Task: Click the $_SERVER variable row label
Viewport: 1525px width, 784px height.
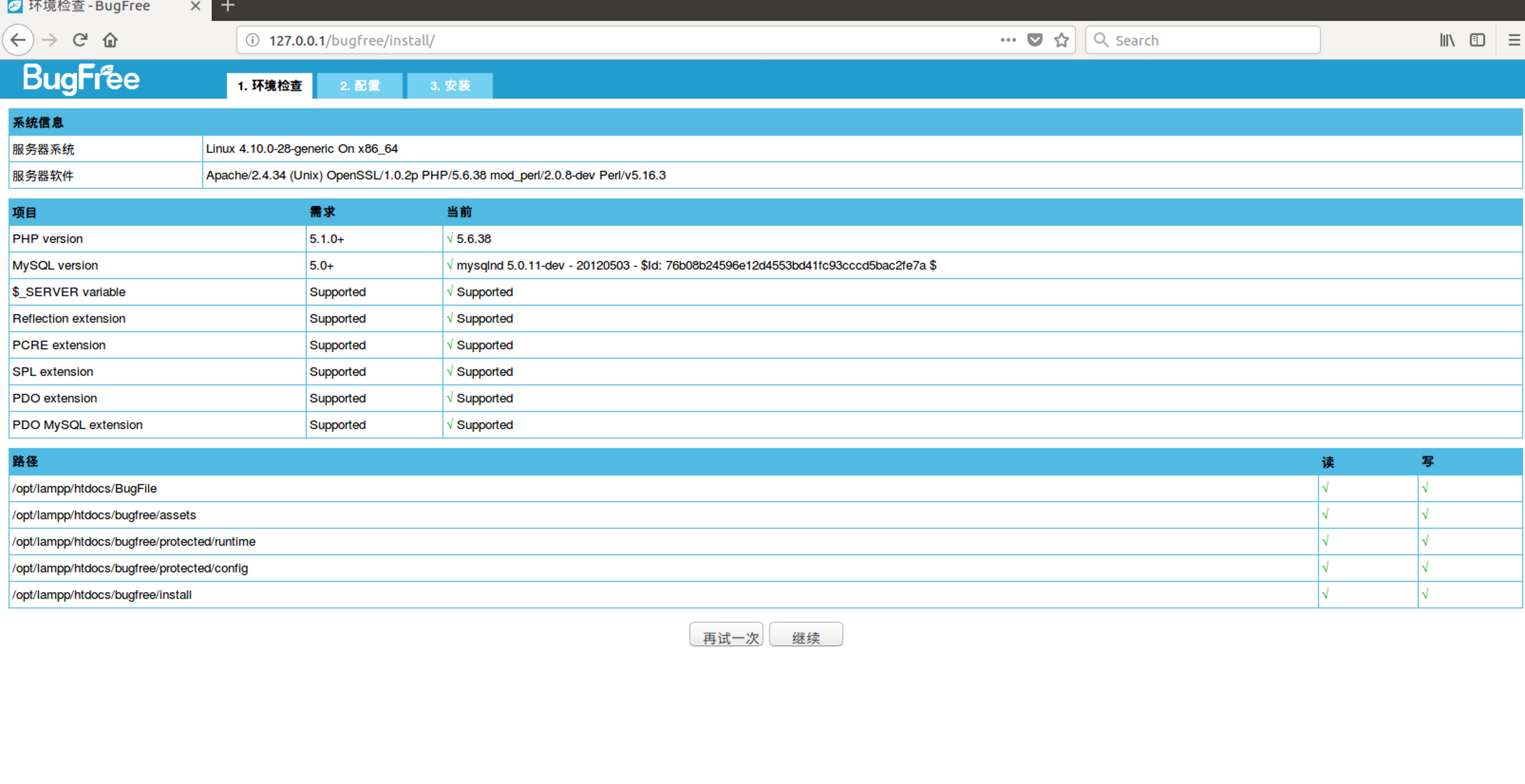Action: (x=69, y=292)
